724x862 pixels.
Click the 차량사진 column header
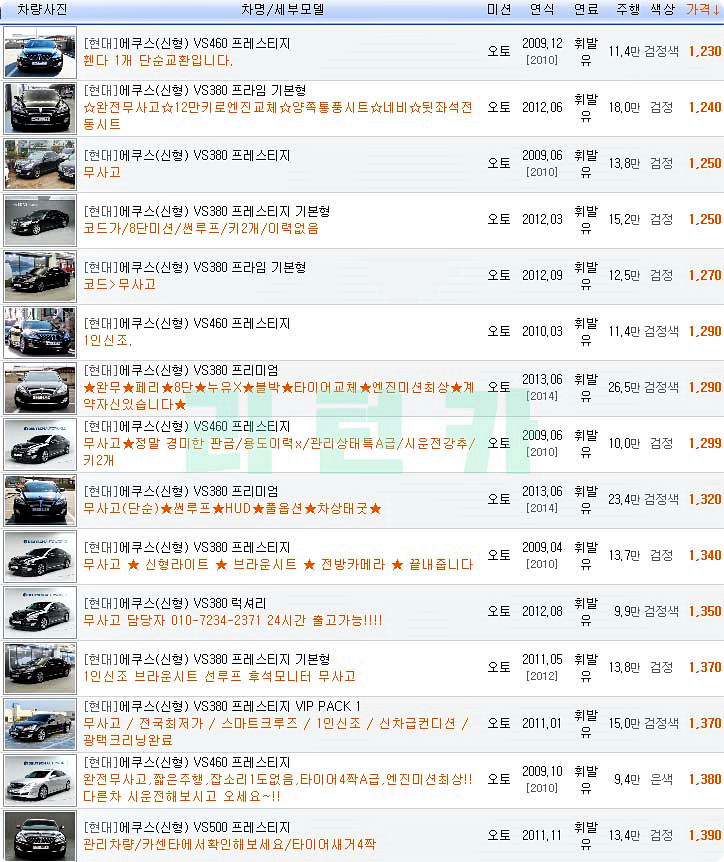pyautogui.click(x=42, y=9)
